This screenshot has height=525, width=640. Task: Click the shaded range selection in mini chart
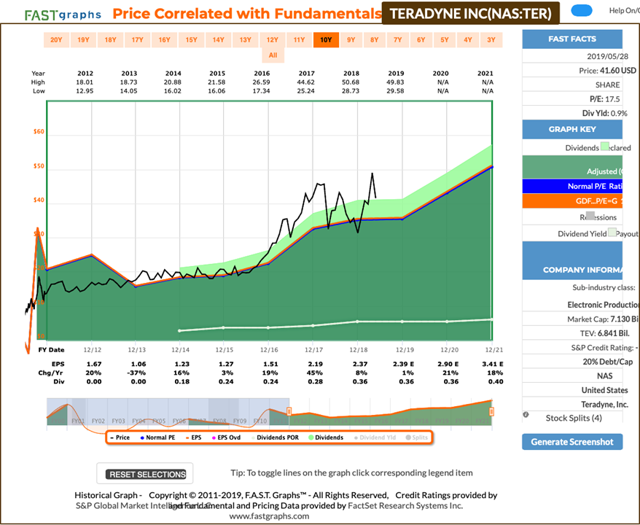tap(168, 412)
